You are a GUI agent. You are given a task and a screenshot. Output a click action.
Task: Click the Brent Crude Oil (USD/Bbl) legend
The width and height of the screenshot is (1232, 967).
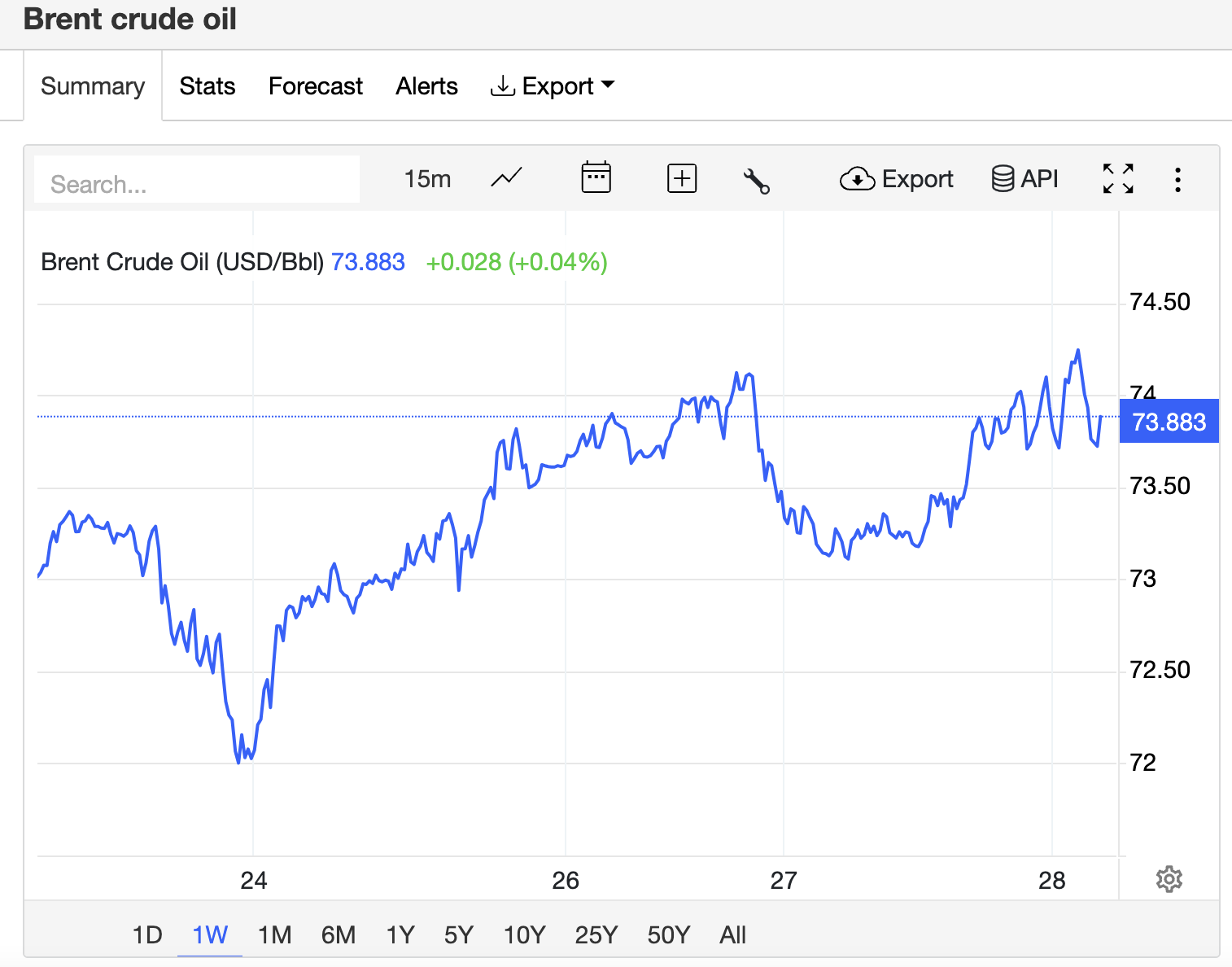(x=182, y=262)
